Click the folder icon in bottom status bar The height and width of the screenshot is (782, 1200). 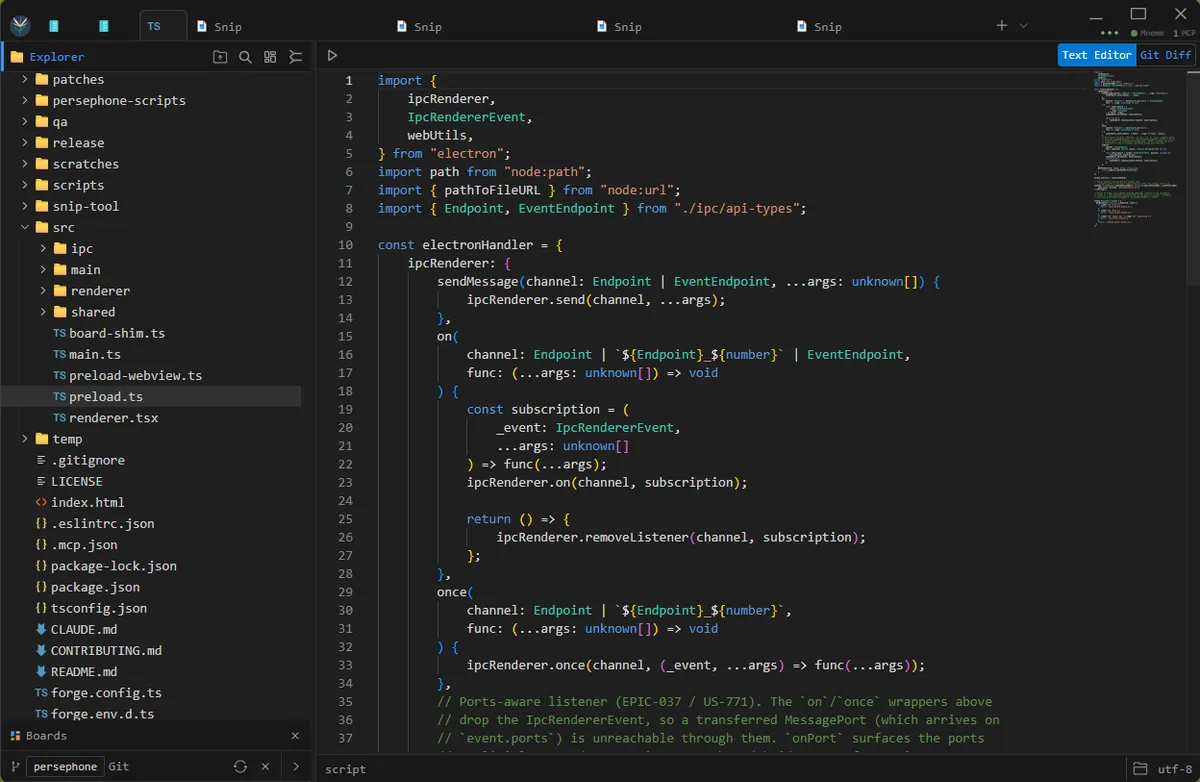(1140, 769)
